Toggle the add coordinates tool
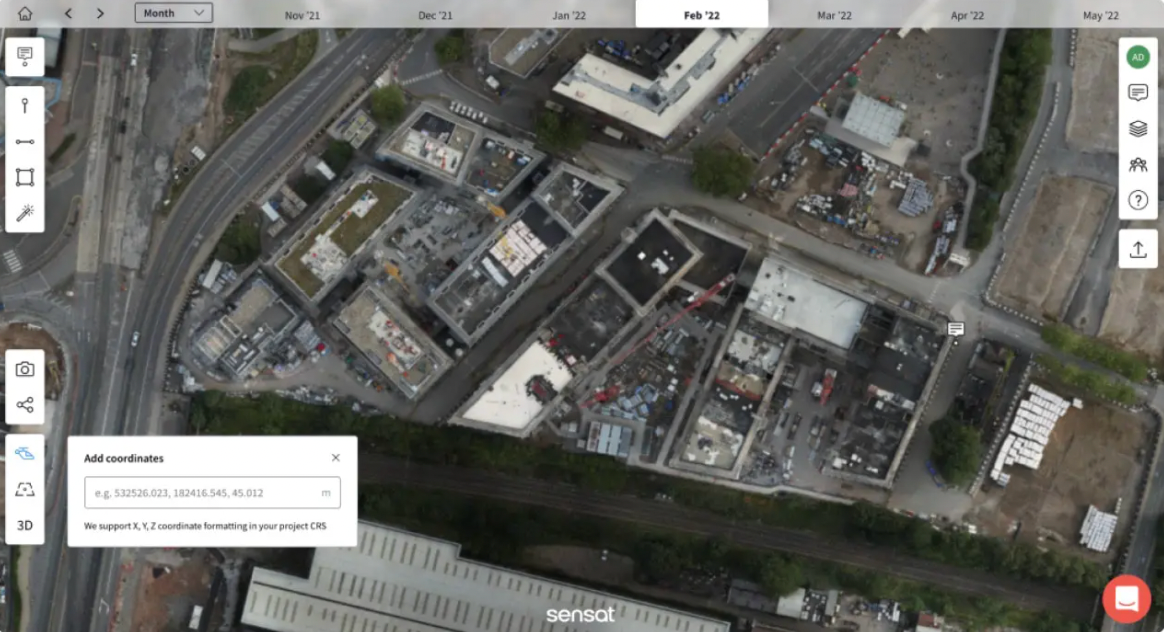This screenshot has width=1164, height=632. (x=24, y=453)
